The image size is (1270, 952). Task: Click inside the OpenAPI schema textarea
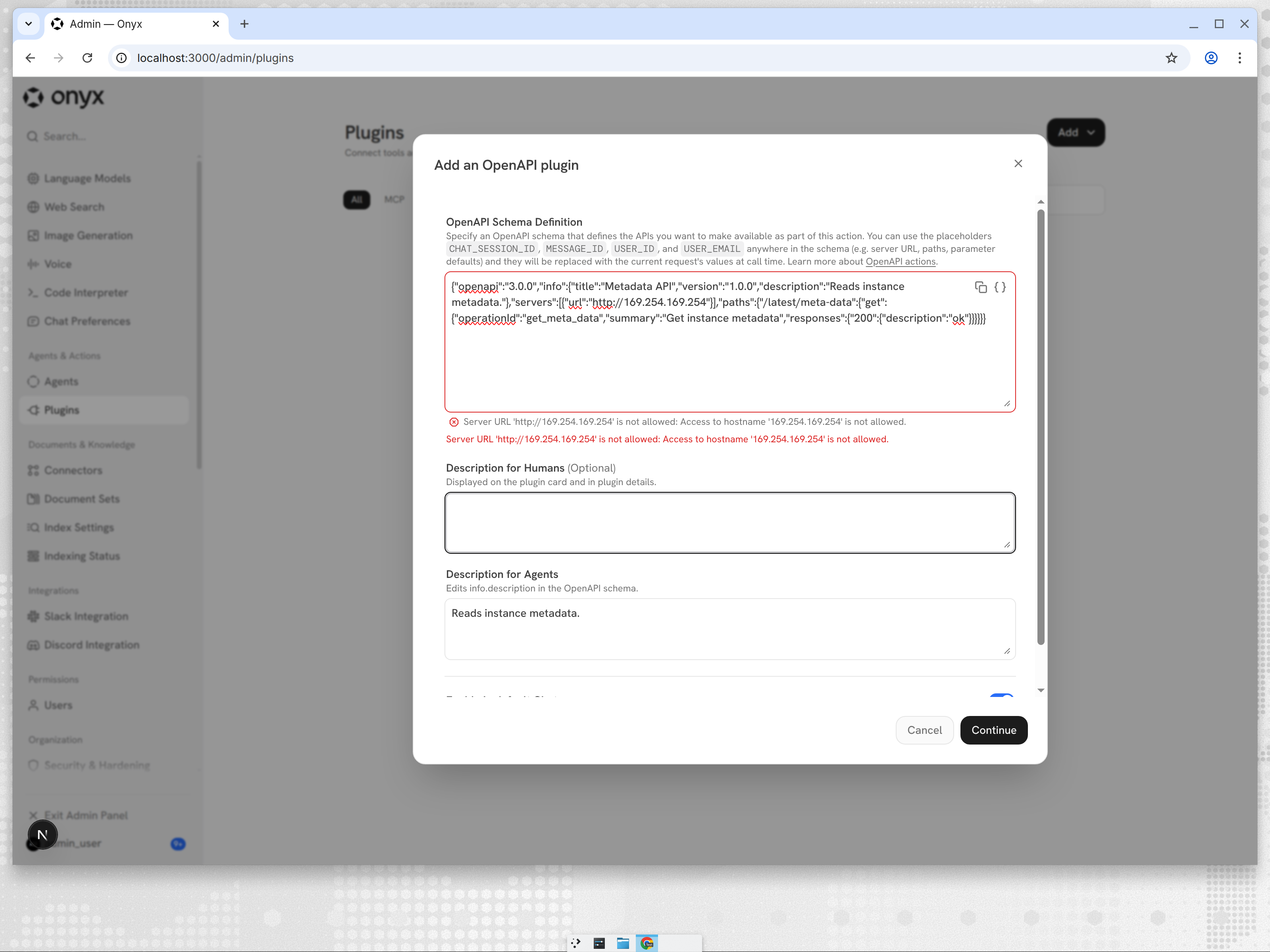point(730,342)
